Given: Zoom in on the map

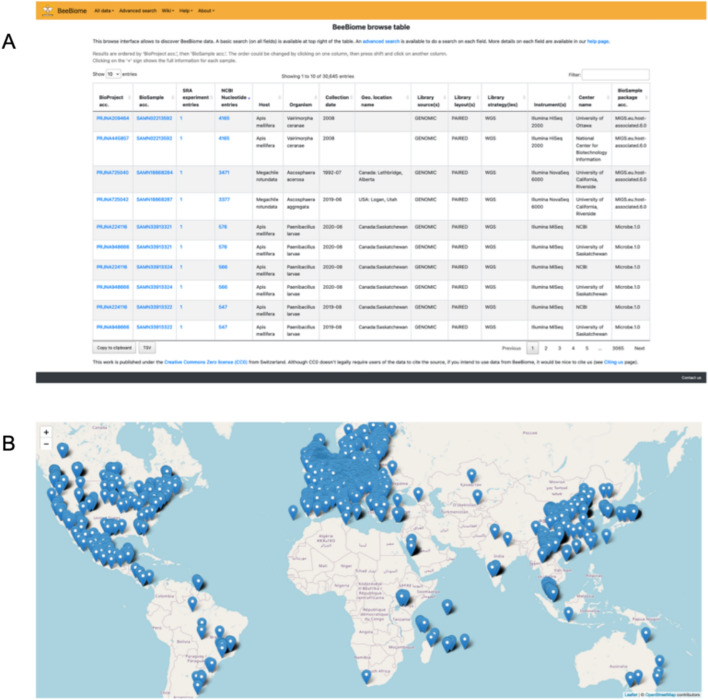Looking at the screenshot, I should [47, 433].
